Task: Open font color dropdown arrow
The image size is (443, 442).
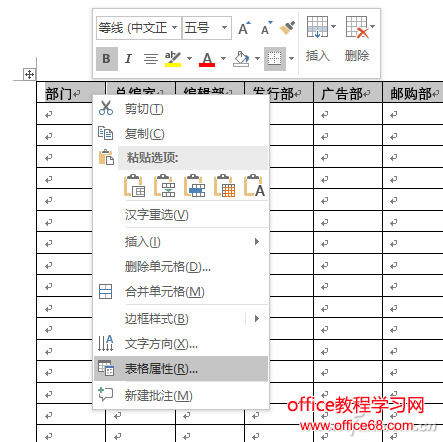Action: coord(223,59)
